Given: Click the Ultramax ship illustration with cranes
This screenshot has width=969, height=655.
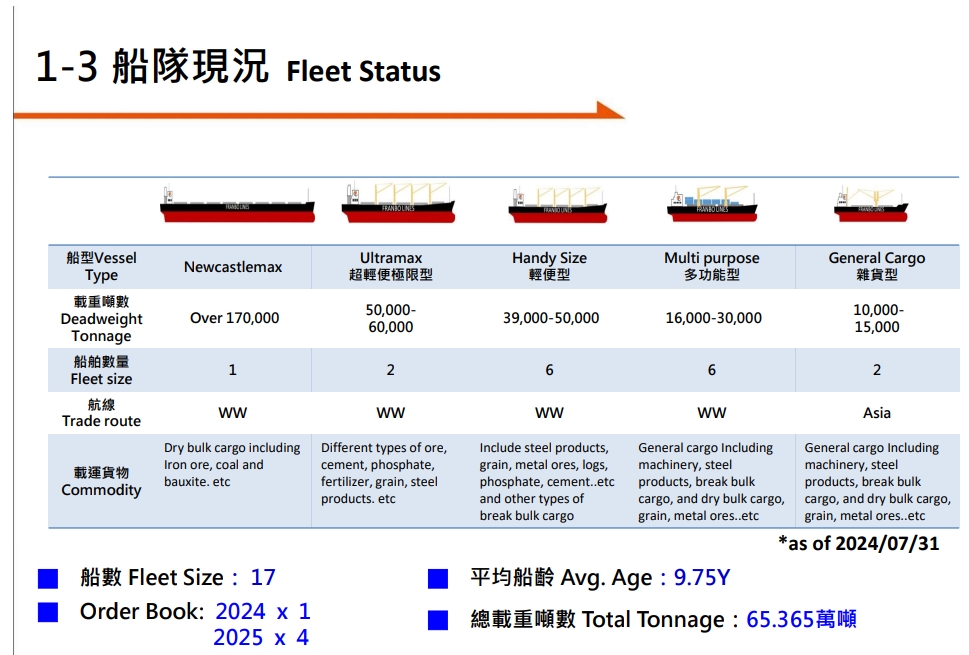Looking at the screenshot, I should (398, 203).
